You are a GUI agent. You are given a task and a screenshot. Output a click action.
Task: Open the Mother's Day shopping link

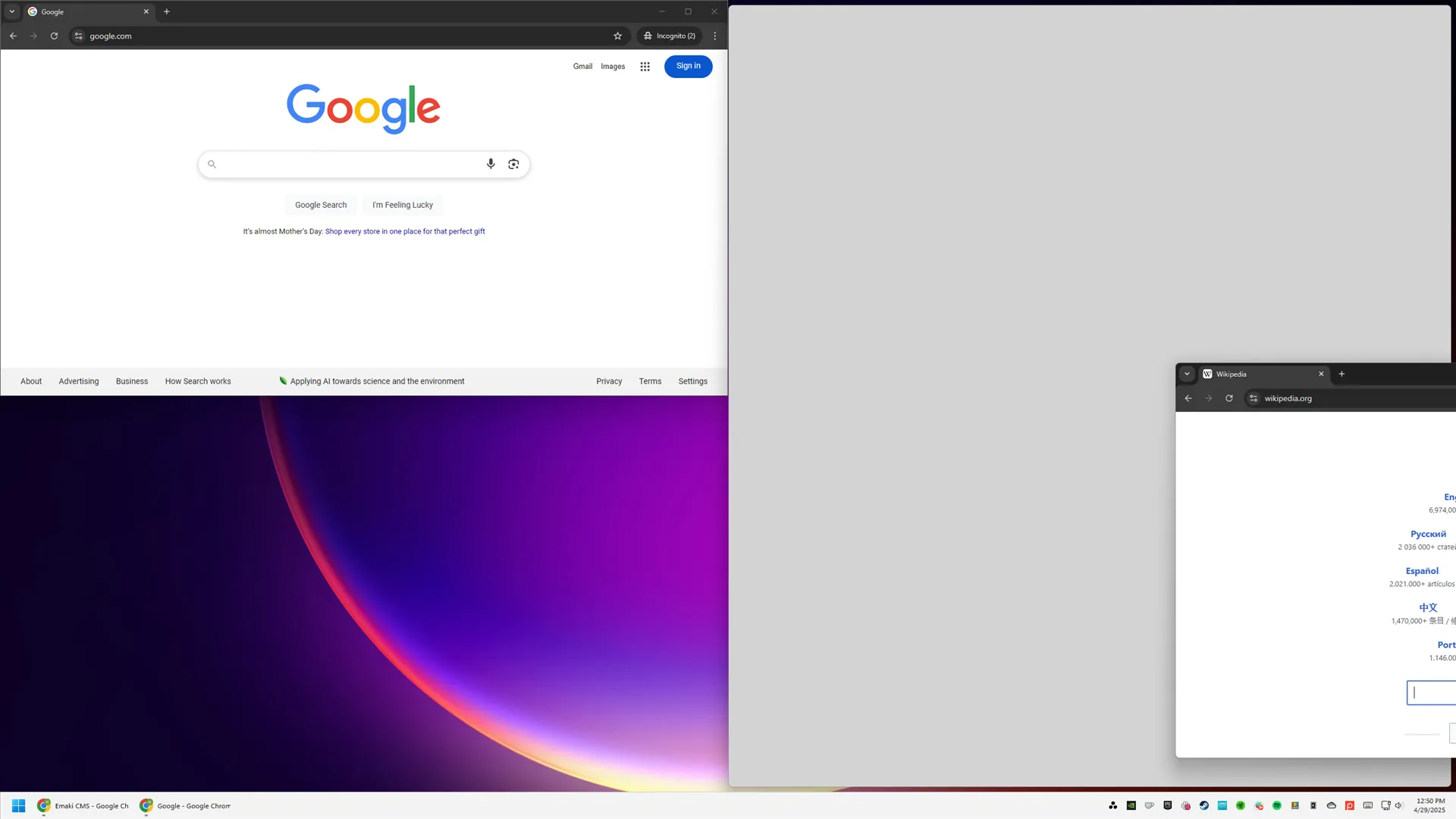(405, 231)
